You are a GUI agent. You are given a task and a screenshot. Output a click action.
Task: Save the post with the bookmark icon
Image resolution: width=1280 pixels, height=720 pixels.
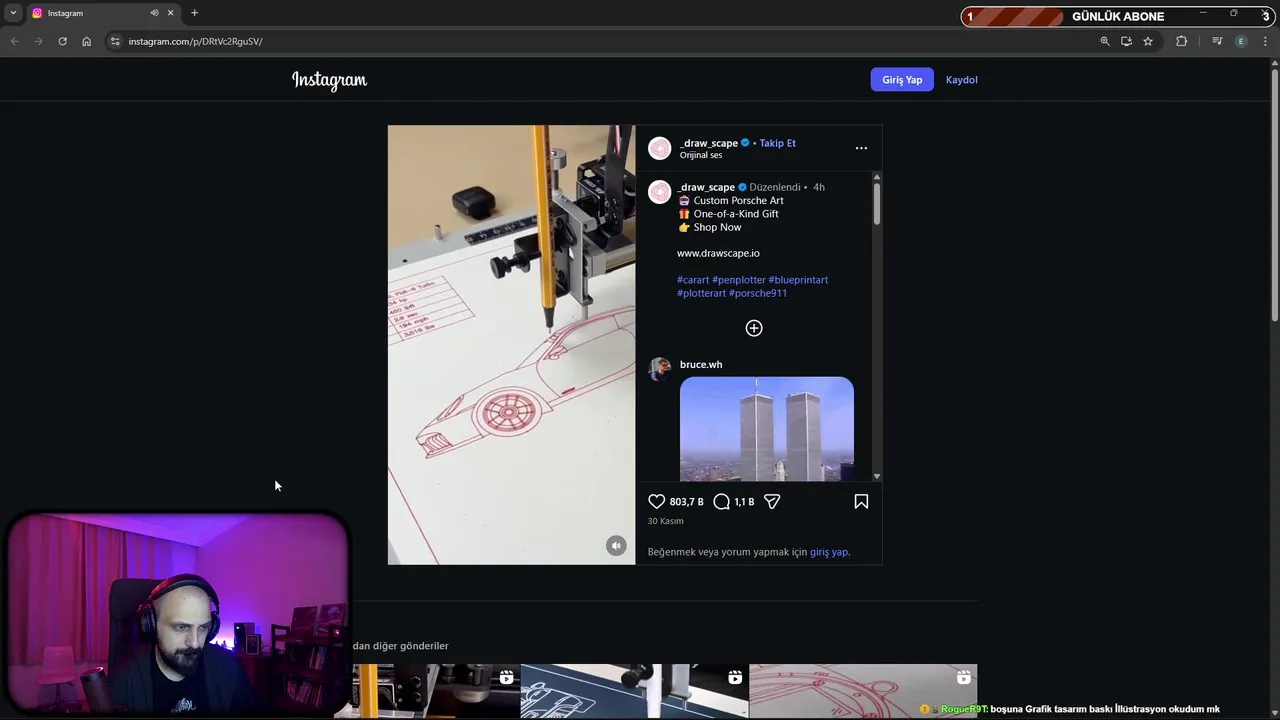pos(861,502)
